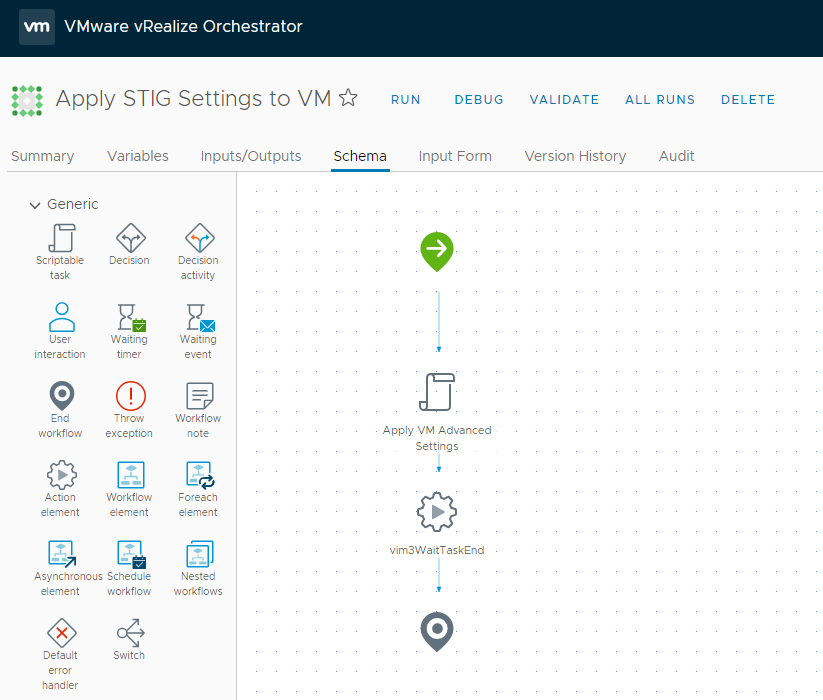Viewport: 823px width, 700px height.
Task: Click the Throw exception element
Action: 129,396
